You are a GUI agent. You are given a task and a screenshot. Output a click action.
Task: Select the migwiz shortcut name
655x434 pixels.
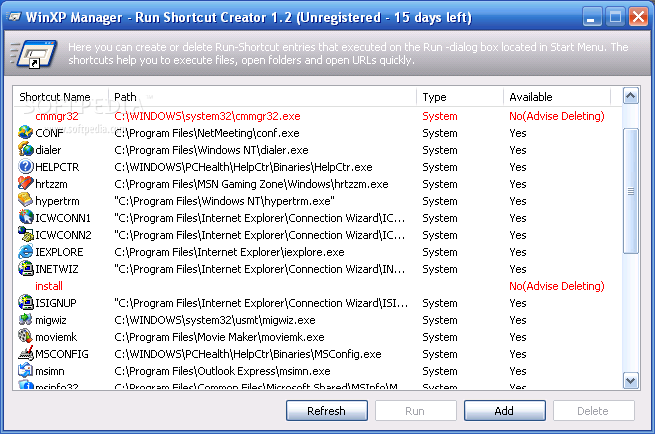(51, 320)
